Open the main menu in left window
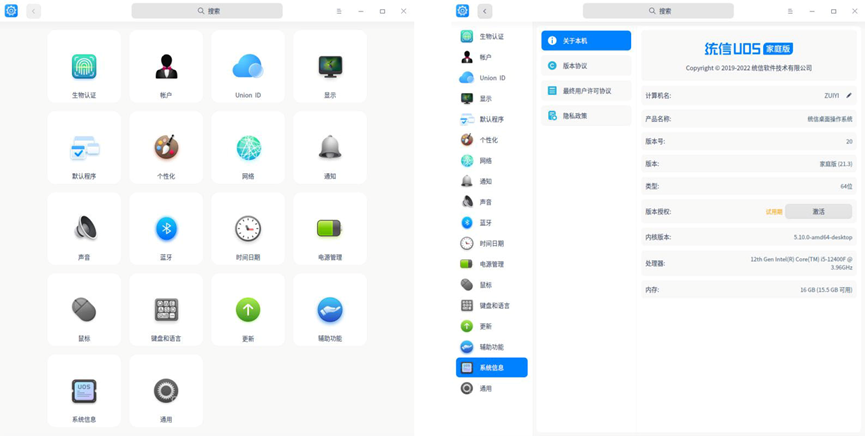 tap(339, 11)
